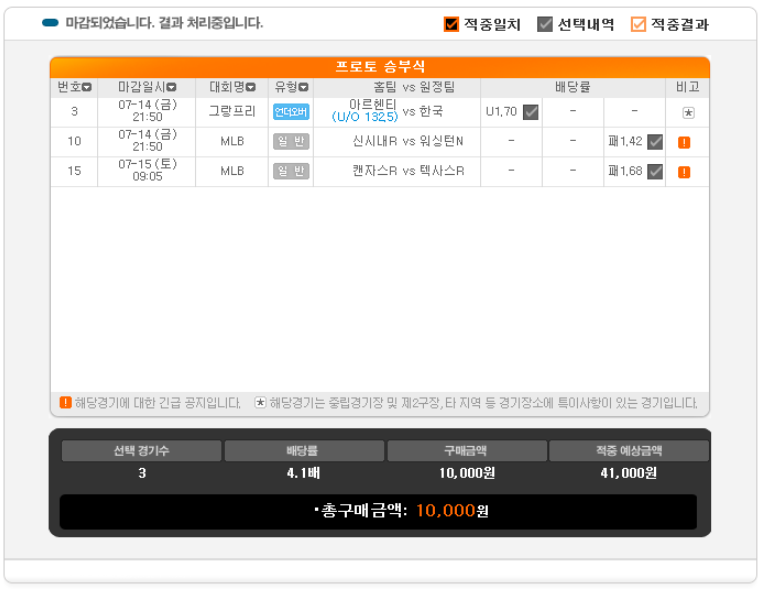The height and width of the screenshot is (590, 761).
Task: Toggle the 적중일치 checkbox
Action: pyautogui.click(x=451, y=24)
